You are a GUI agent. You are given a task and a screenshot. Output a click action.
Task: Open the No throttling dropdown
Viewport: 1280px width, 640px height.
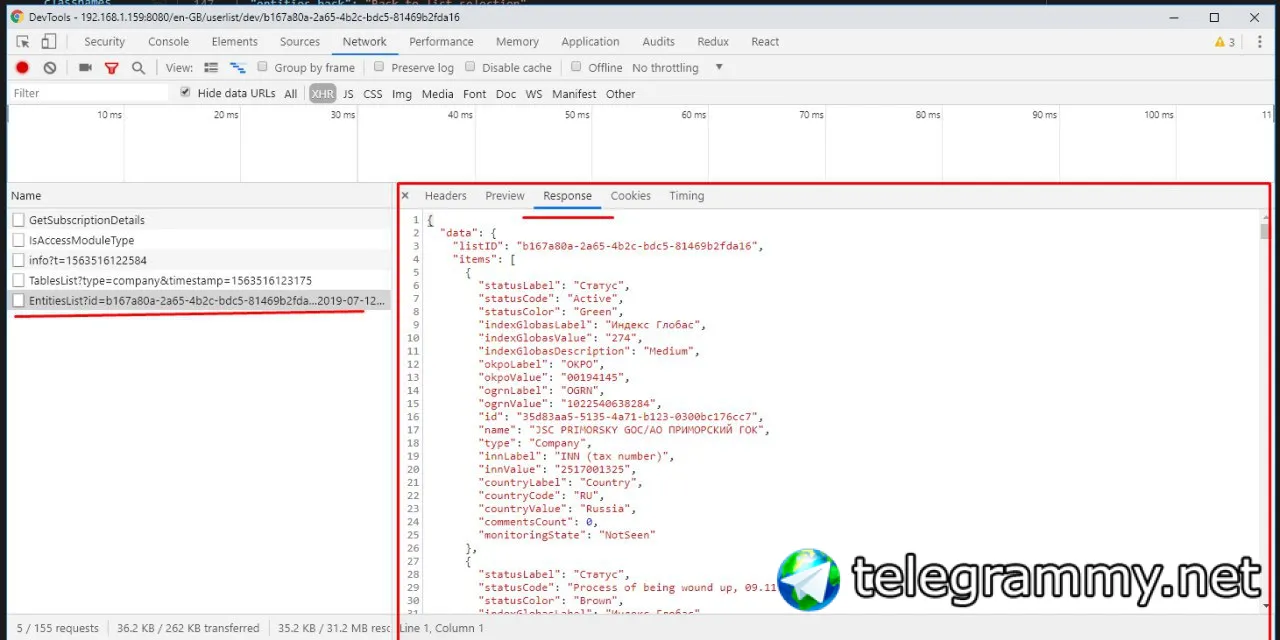pos(678,68)
